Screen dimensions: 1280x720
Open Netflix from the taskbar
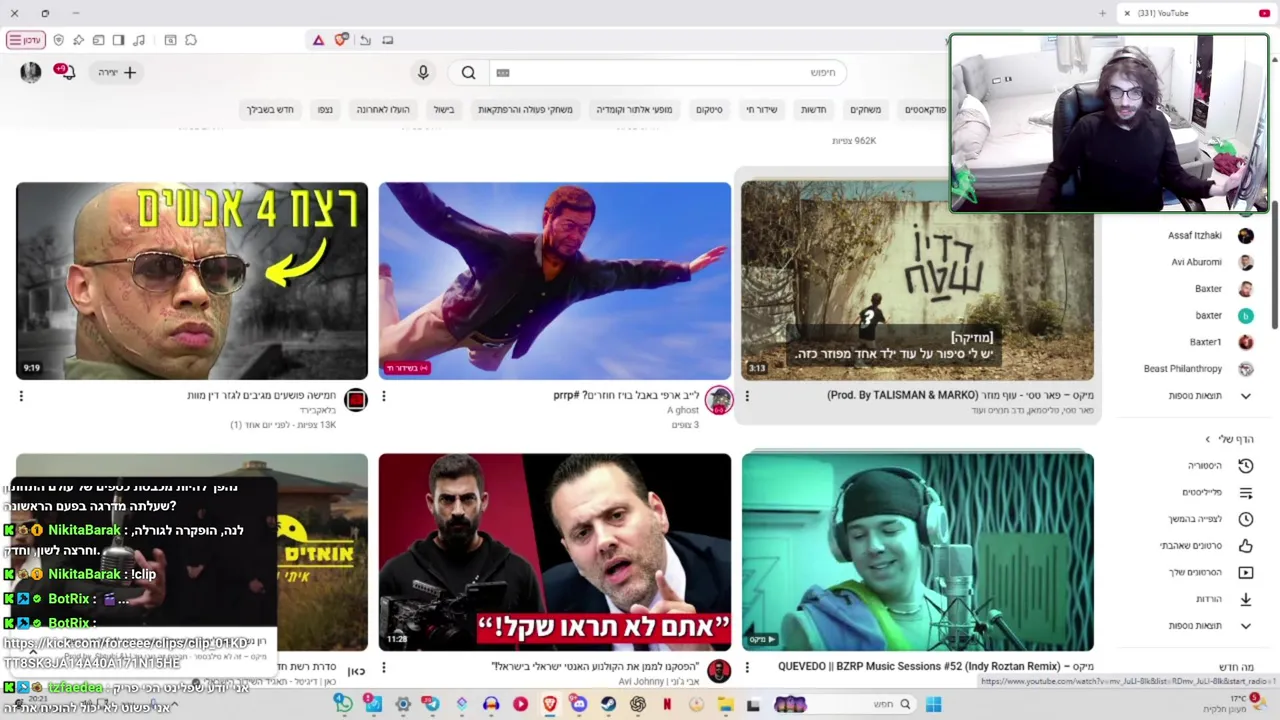click(667, 704)
